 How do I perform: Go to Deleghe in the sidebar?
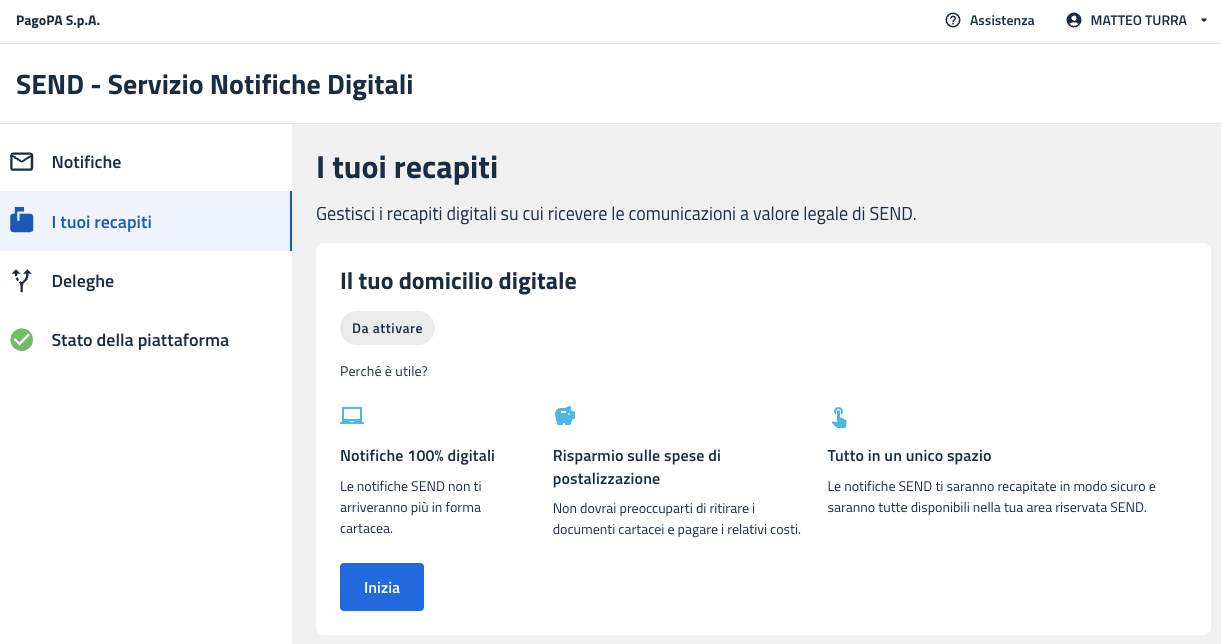pos(83,281)
